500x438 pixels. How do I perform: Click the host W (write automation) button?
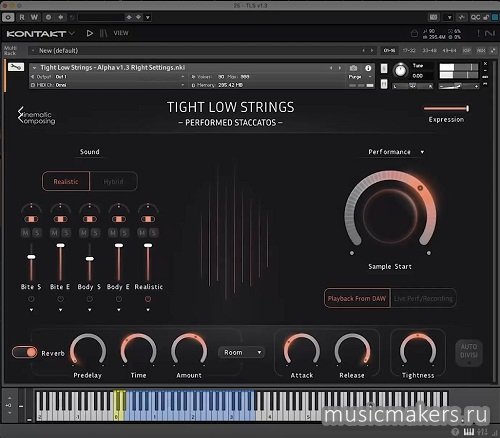(34, 17)
